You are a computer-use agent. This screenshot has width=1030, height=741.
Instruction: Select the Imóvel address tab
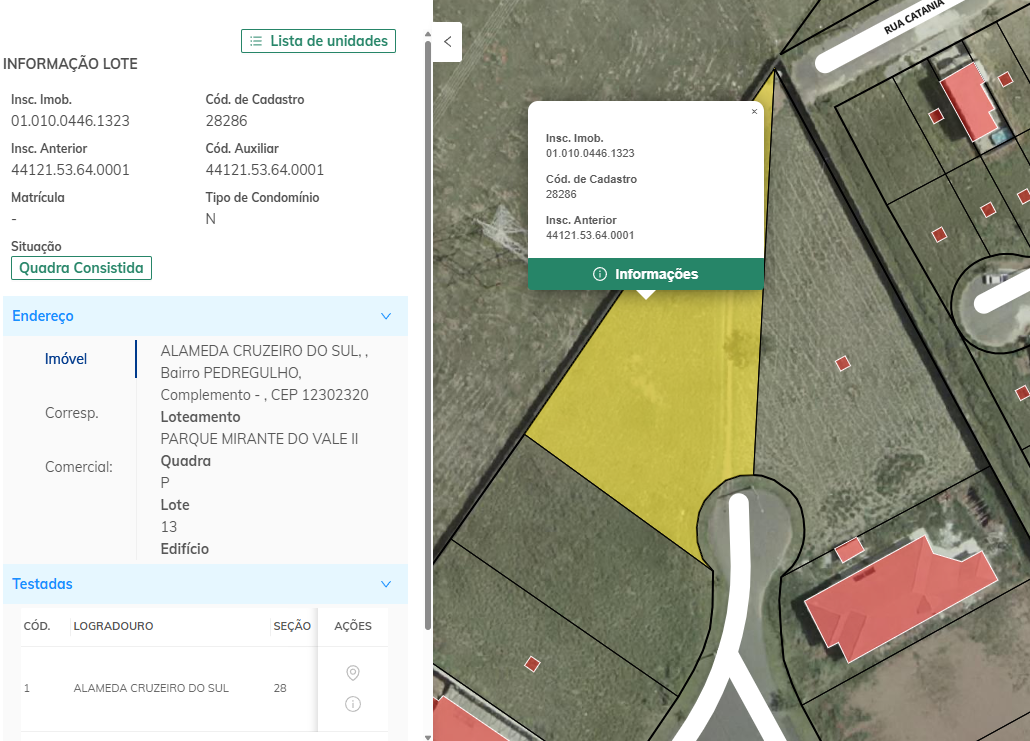pyautogui.click(x=66, y=359)
